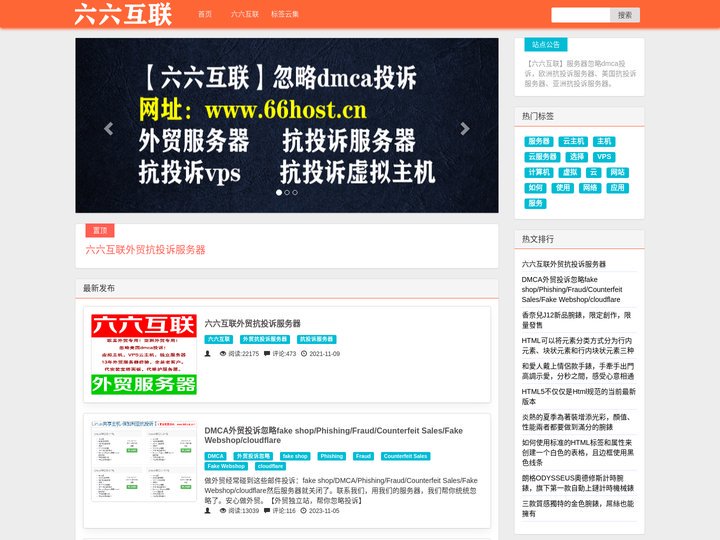
Task: Click the 云服务器 hot tag
Action: click(542, 157)
